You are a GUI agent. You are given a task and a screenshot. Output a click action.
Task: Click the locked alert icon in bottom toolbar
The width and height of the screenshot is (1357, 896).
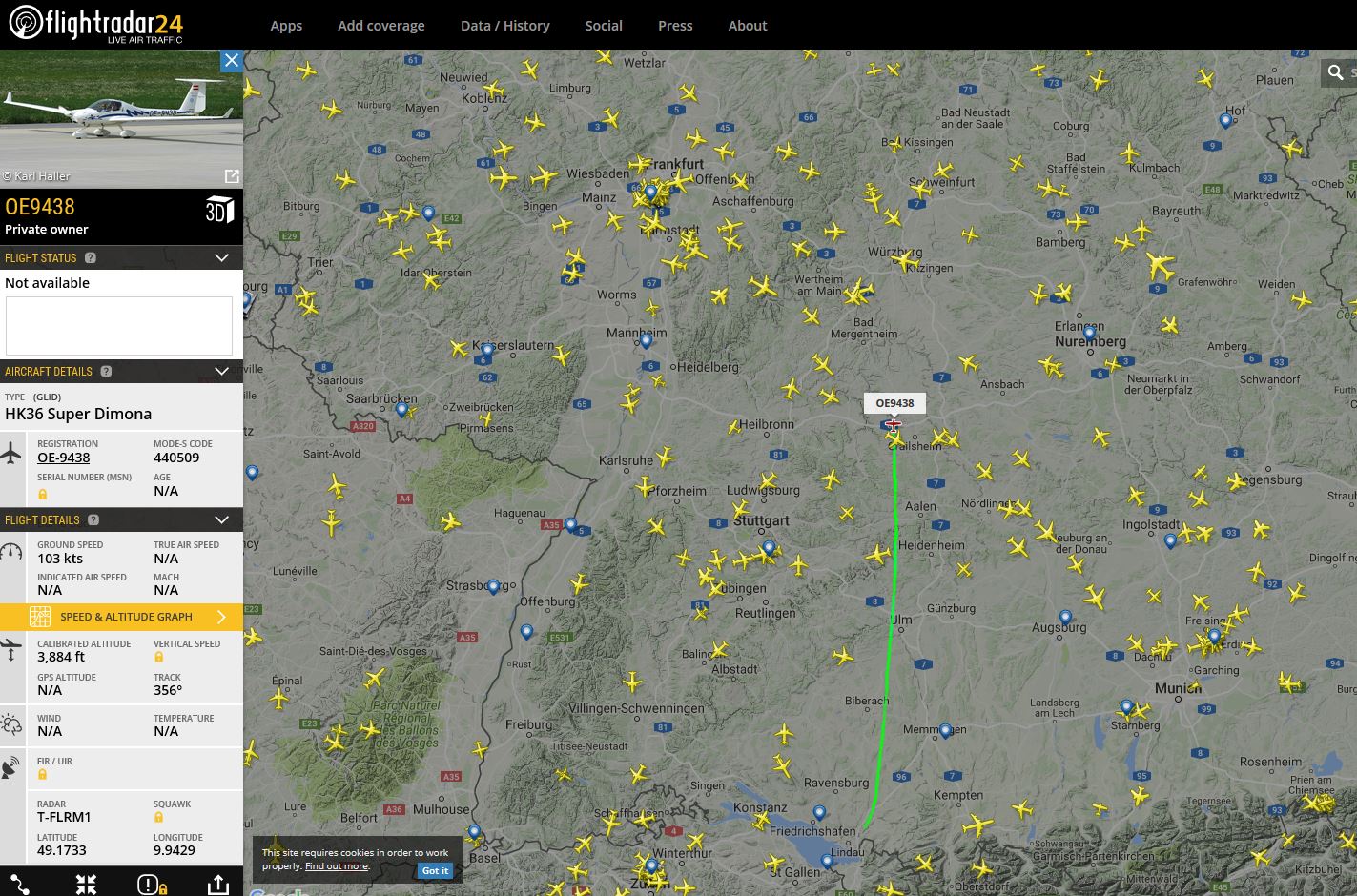(x=152, y=885)
